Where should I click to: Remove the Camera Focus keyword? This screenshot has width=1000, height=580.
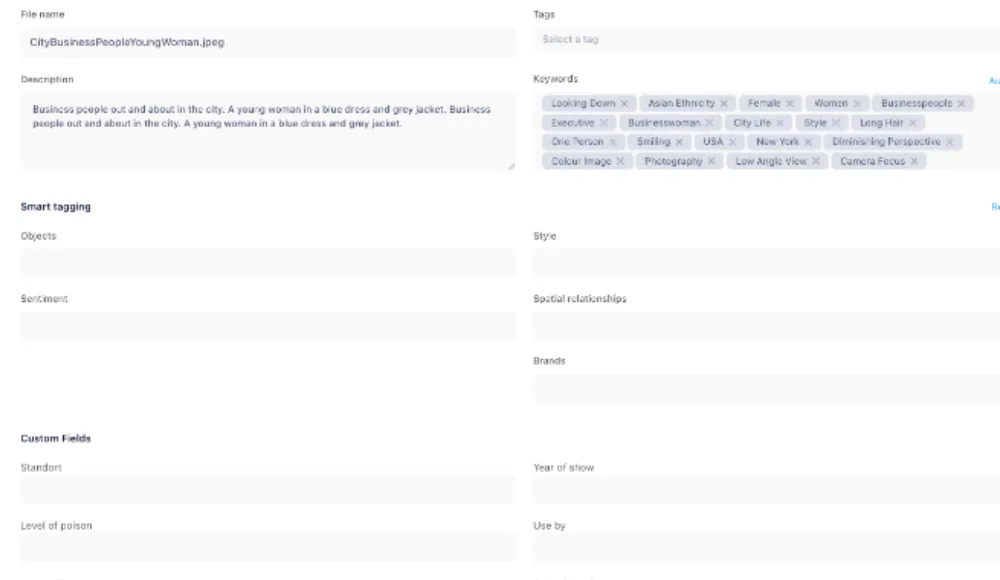(914, 161)
